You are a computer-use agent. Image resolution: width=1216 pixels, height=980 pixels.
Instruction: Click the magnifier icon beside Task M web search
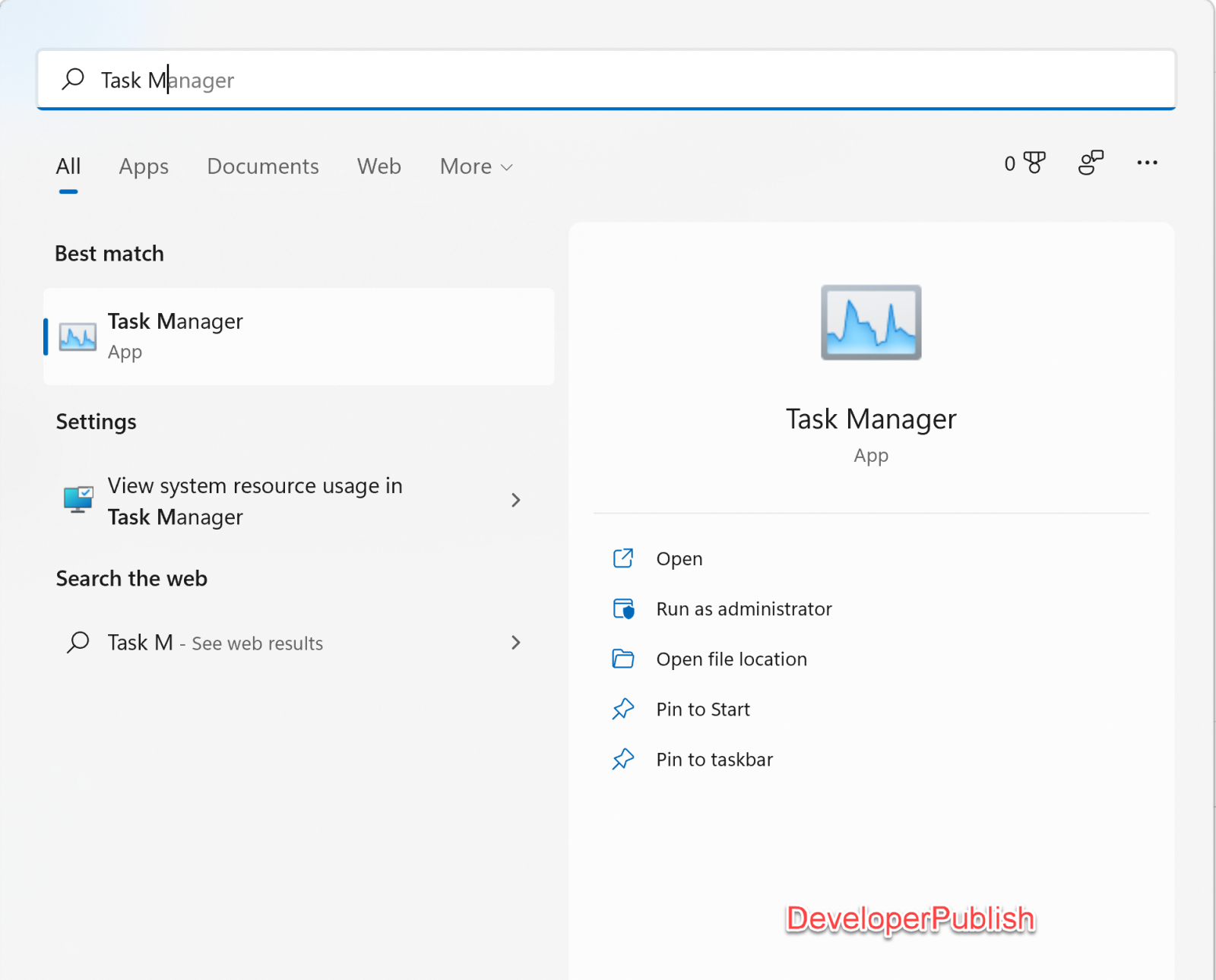coord(78,642)
